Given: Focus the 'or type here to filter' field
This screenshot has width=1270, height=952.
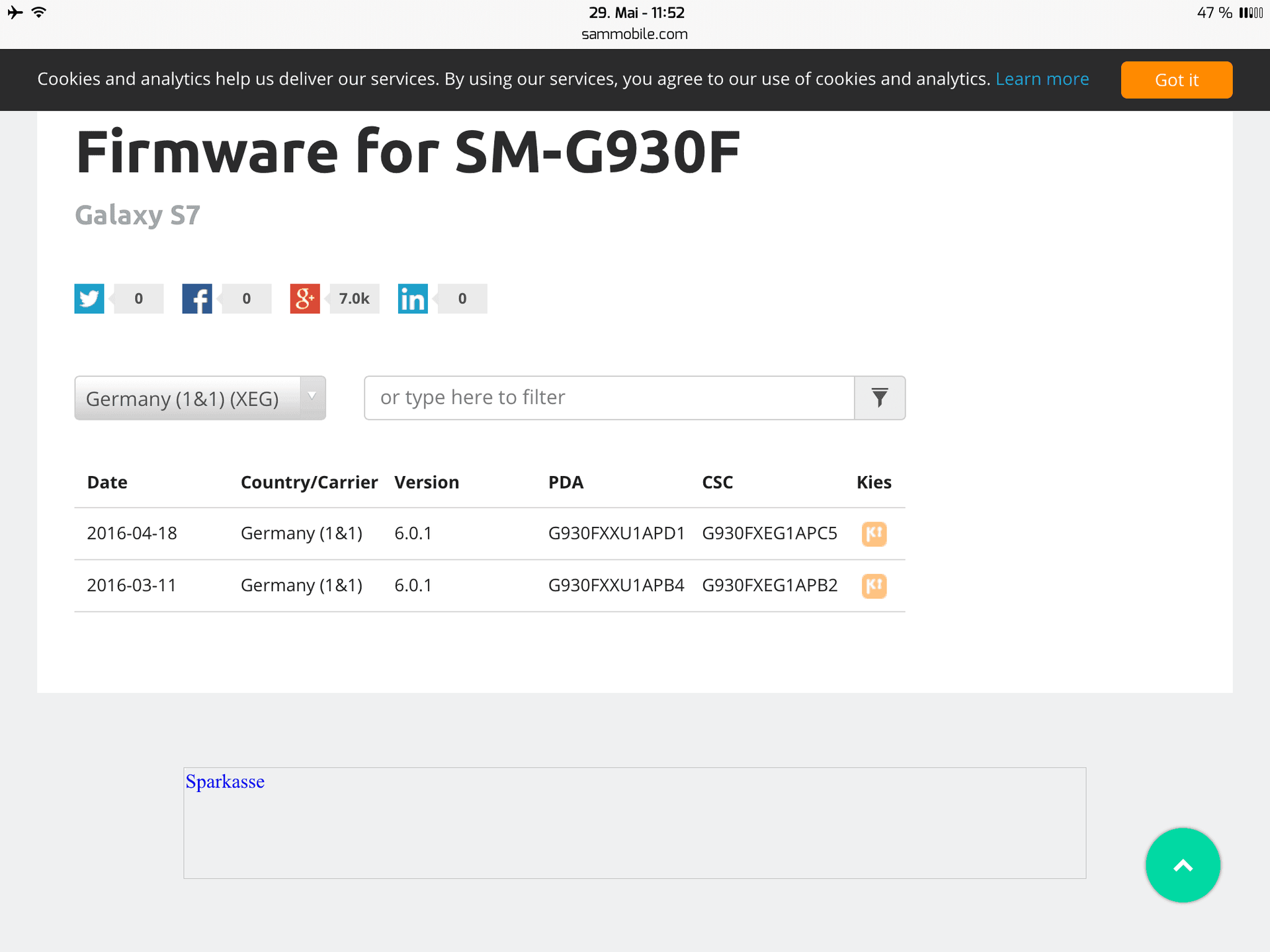Looking at the screenshot, I should 609,398.
